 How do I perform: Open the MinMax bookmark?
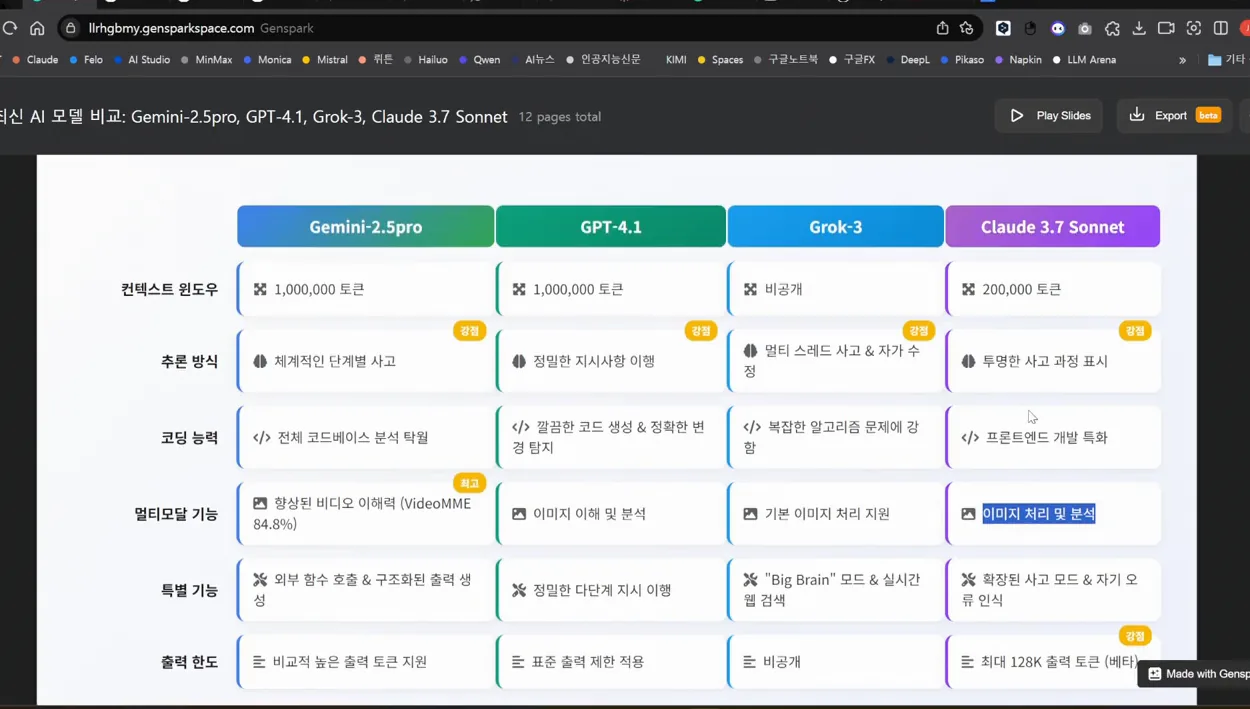click(207, 60)
